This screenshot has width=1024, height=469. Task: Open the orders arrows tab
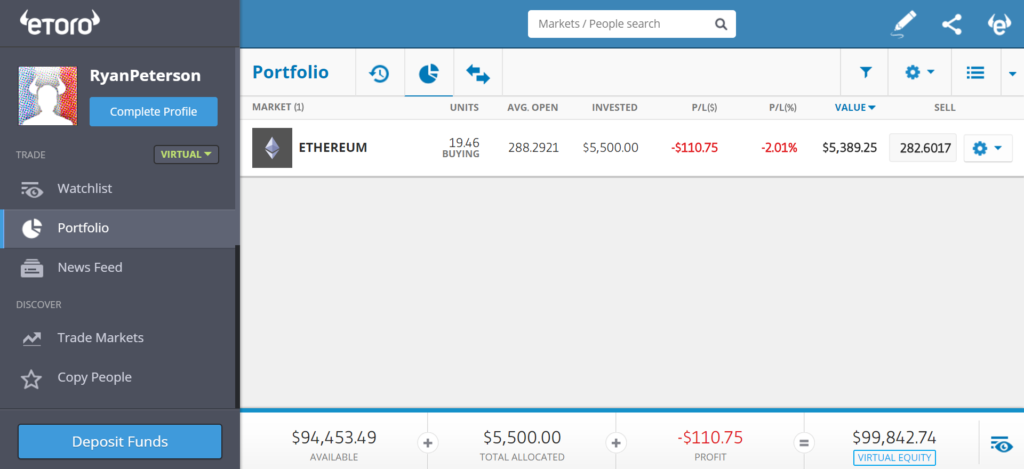[x=477, y=73]
